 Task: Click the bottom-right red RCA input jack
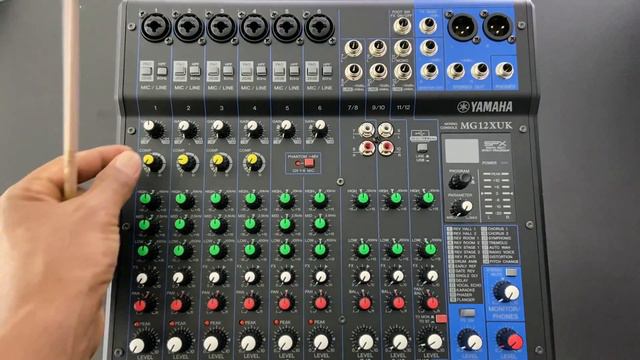(385, 147)
